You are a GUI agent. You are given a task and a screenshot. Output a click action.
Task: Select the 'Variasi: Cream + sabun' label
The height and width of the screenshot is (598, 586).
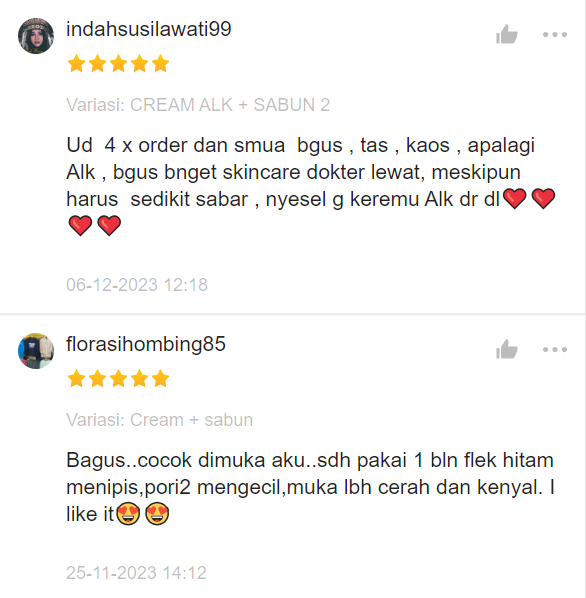click(159, 420)
